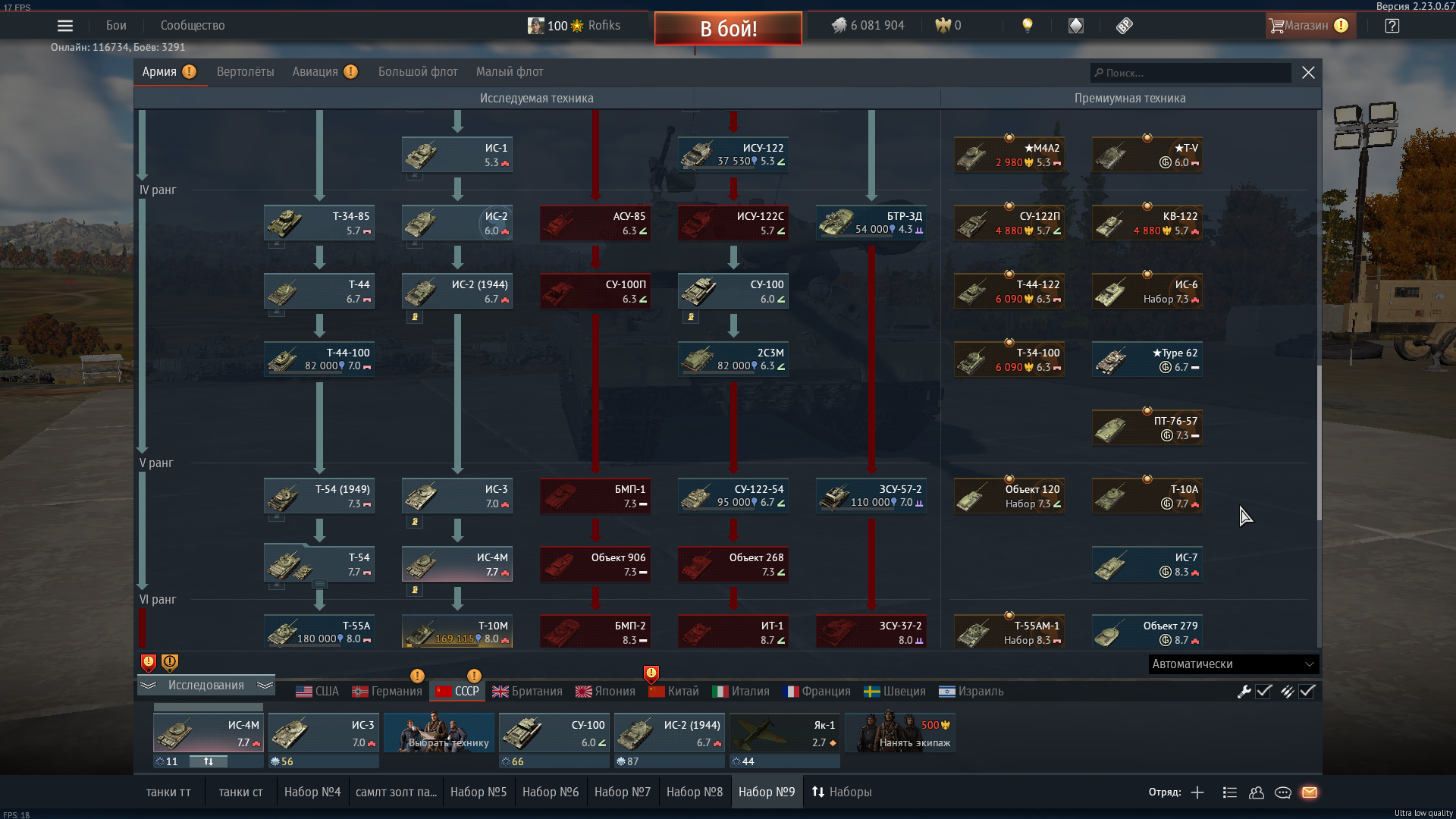Switch to the Большой флот tab

coord(418,72)
